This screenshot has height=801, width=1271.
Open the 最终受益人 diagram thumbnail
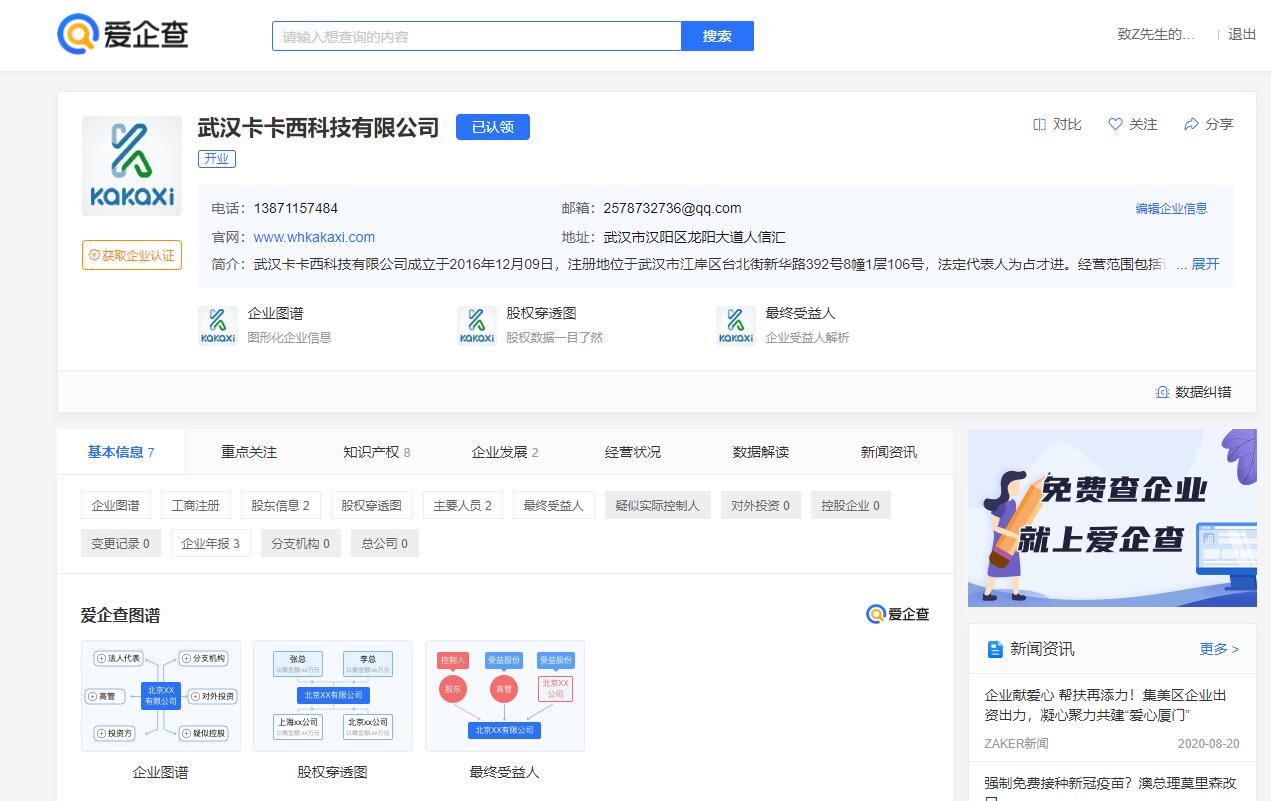[x=505, y=696]
